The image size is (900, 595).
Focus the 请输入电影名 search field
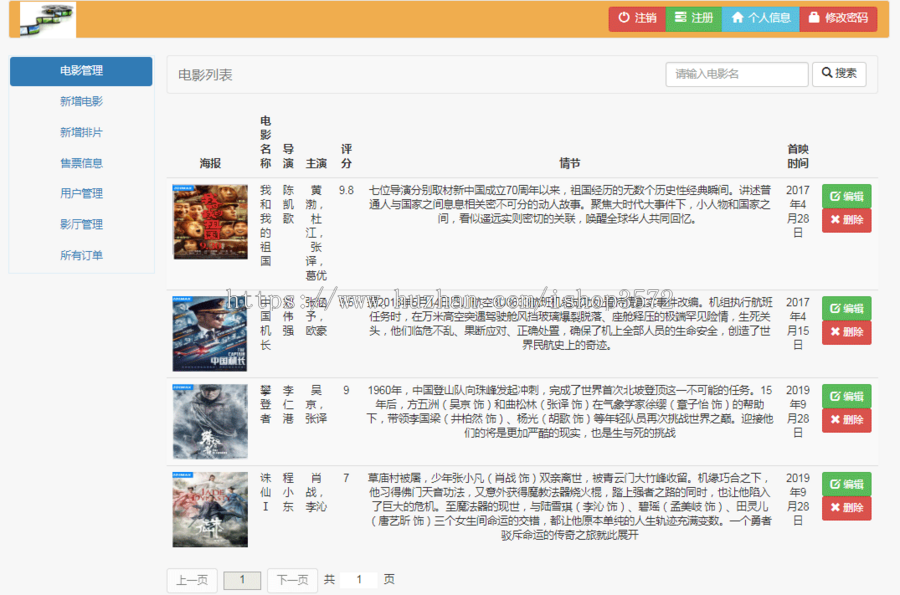pos(737,75)
